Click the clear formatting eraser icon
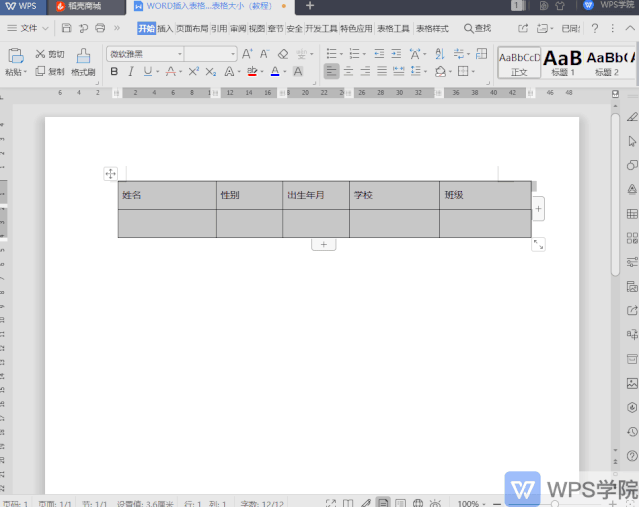The height and width of the screenshot is (507, 639). [x=283, y=54]
